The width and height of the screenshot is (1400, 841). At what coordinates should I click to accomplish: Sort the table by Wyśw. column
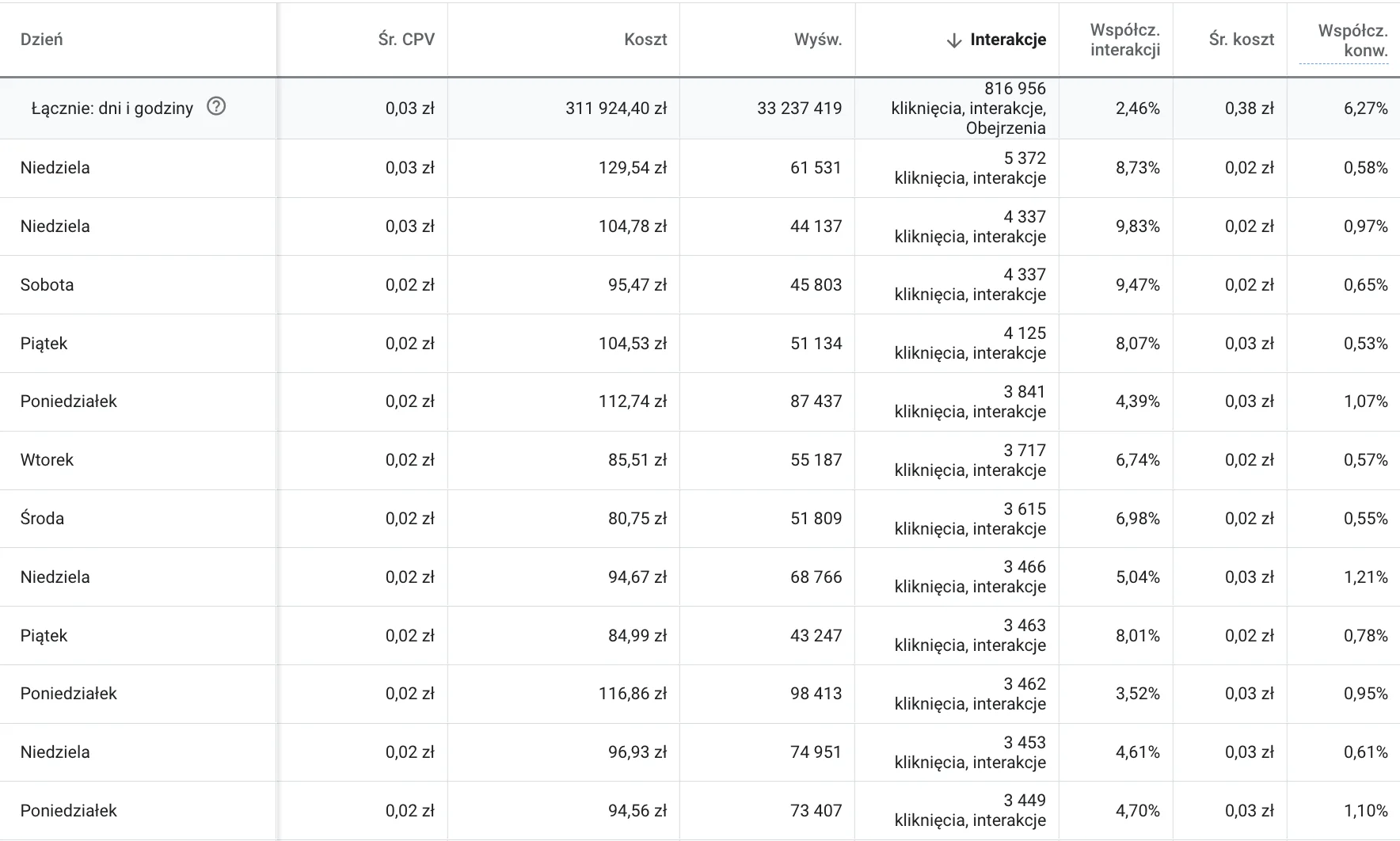(x=818, y=40)
